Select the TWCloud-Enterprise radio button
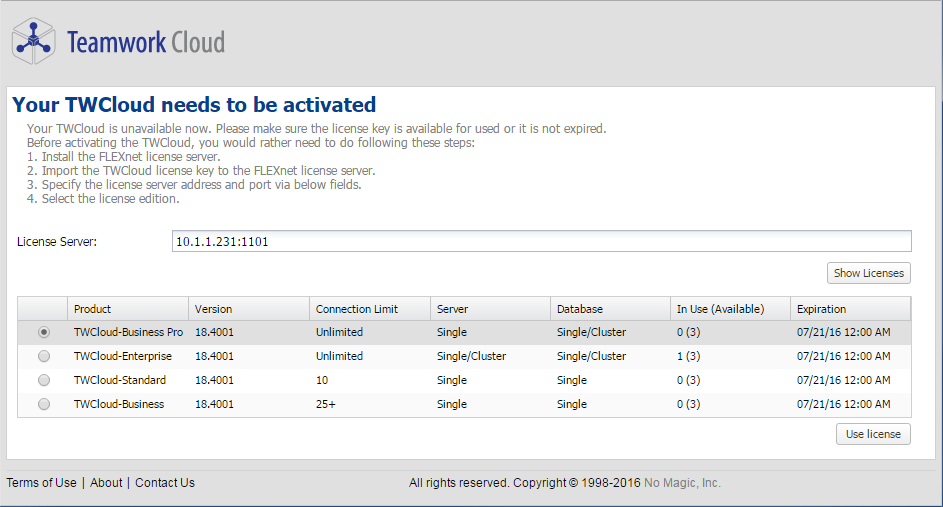 pyautogui.click(x=43, y=356)
